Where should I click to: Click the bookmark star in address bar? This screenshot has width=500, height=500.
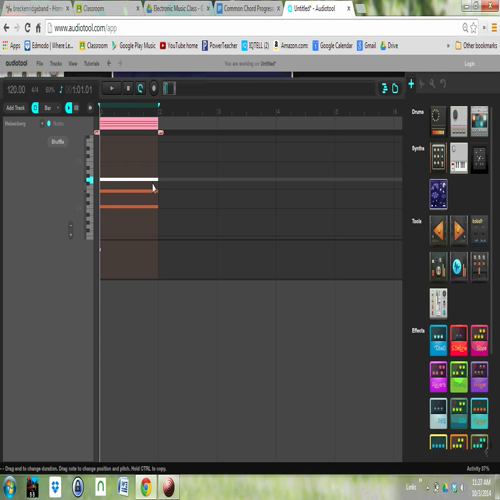(x=473, y=28)
